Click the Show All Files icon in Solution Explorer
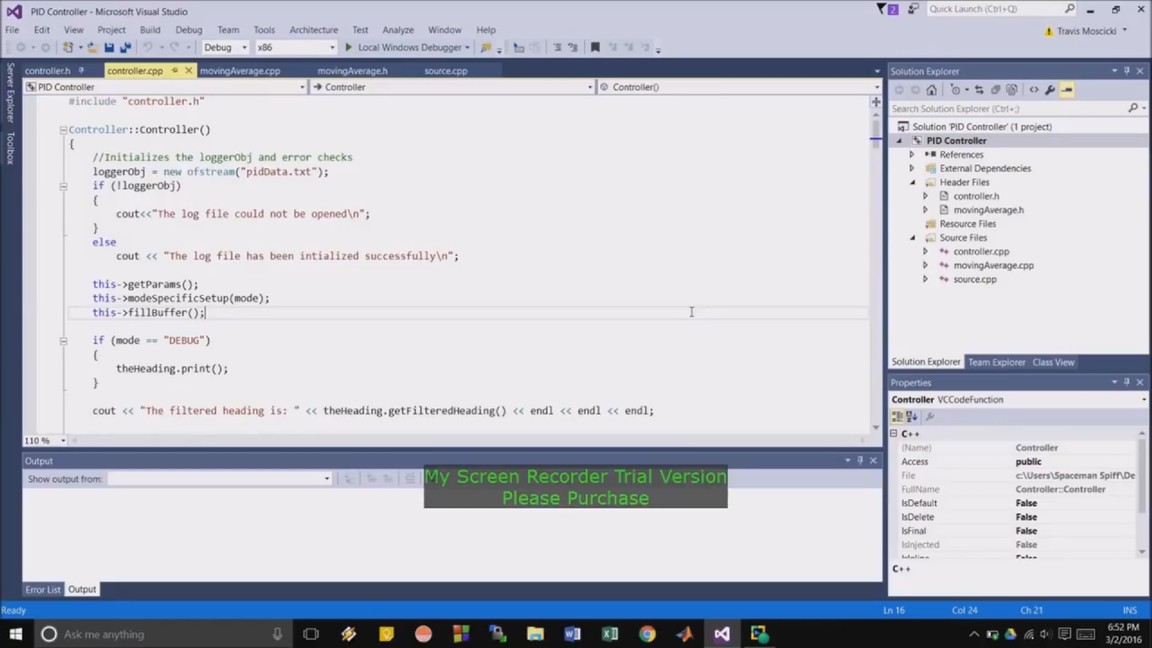This screenshot has height=648, width=1152. tap(1012, 90)
